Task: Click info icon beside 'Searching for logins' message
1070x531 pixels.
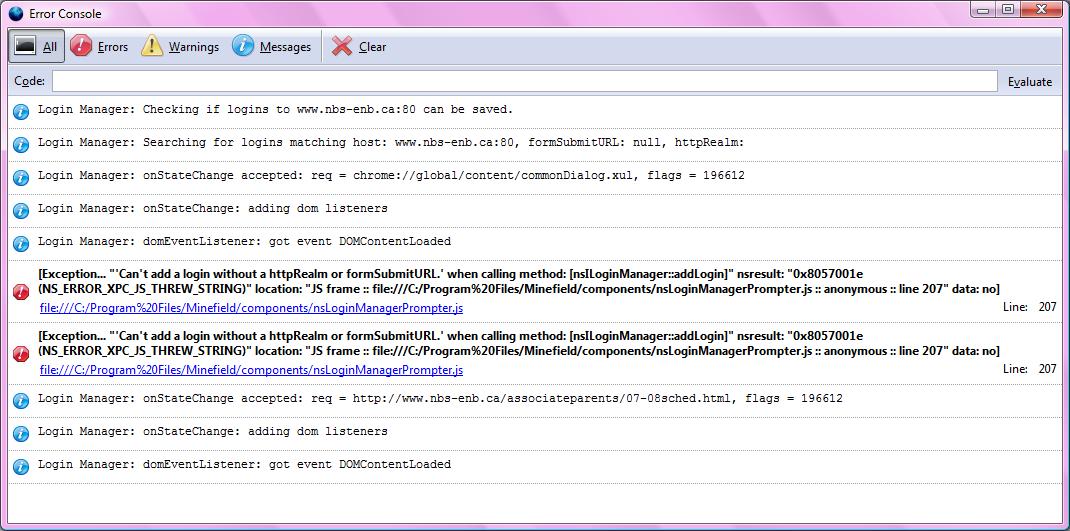Action: (x=21, y=144)
